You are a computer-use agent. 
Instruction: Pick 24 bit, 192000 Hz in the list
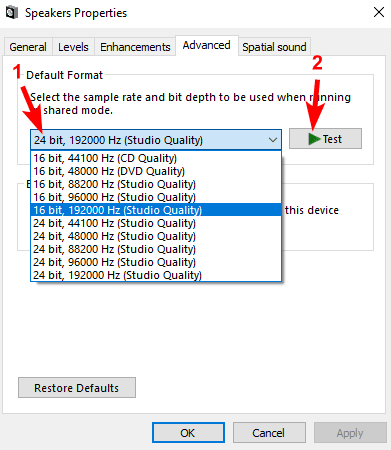click(156, 275)
